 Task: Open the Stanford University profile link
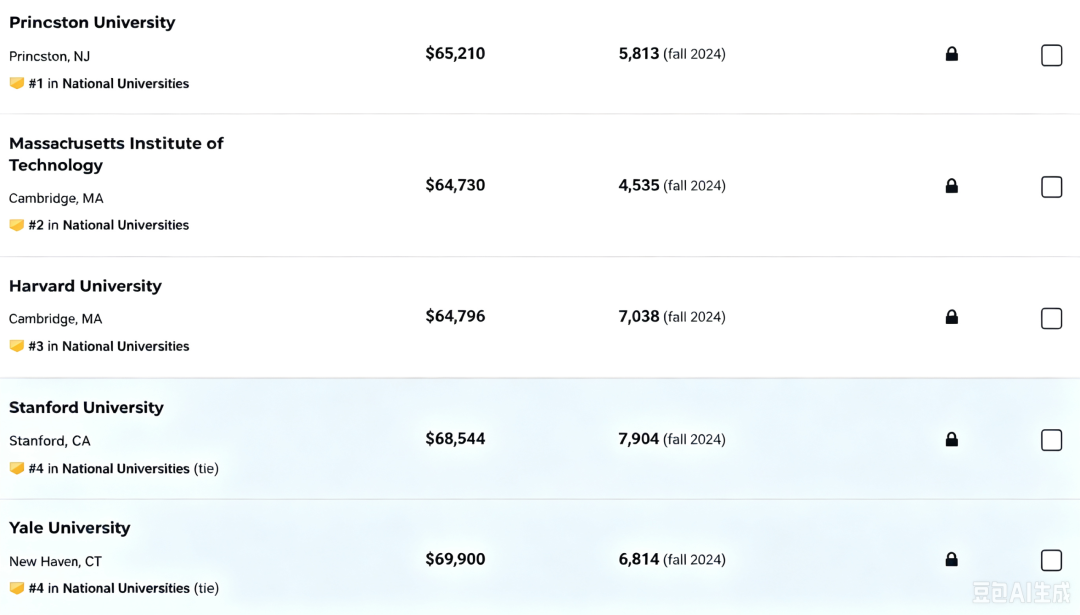(x=86, y=408)
